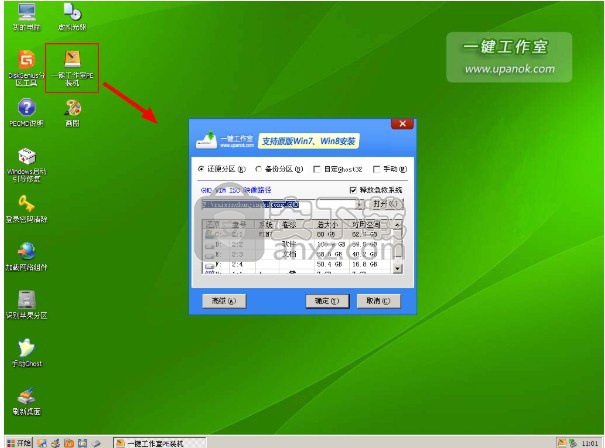The height and width of the screenshot is (448, 605).
Task: Click the second quick launch taskbar icon
Action: 56,443
